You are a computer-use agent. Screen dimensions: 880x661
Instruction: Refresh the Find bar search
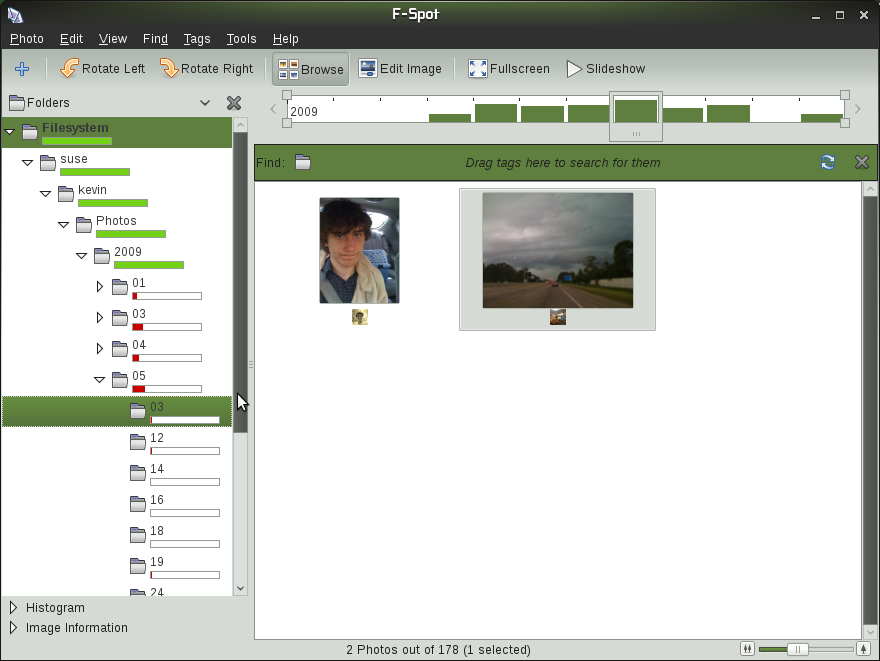point(828,162)
